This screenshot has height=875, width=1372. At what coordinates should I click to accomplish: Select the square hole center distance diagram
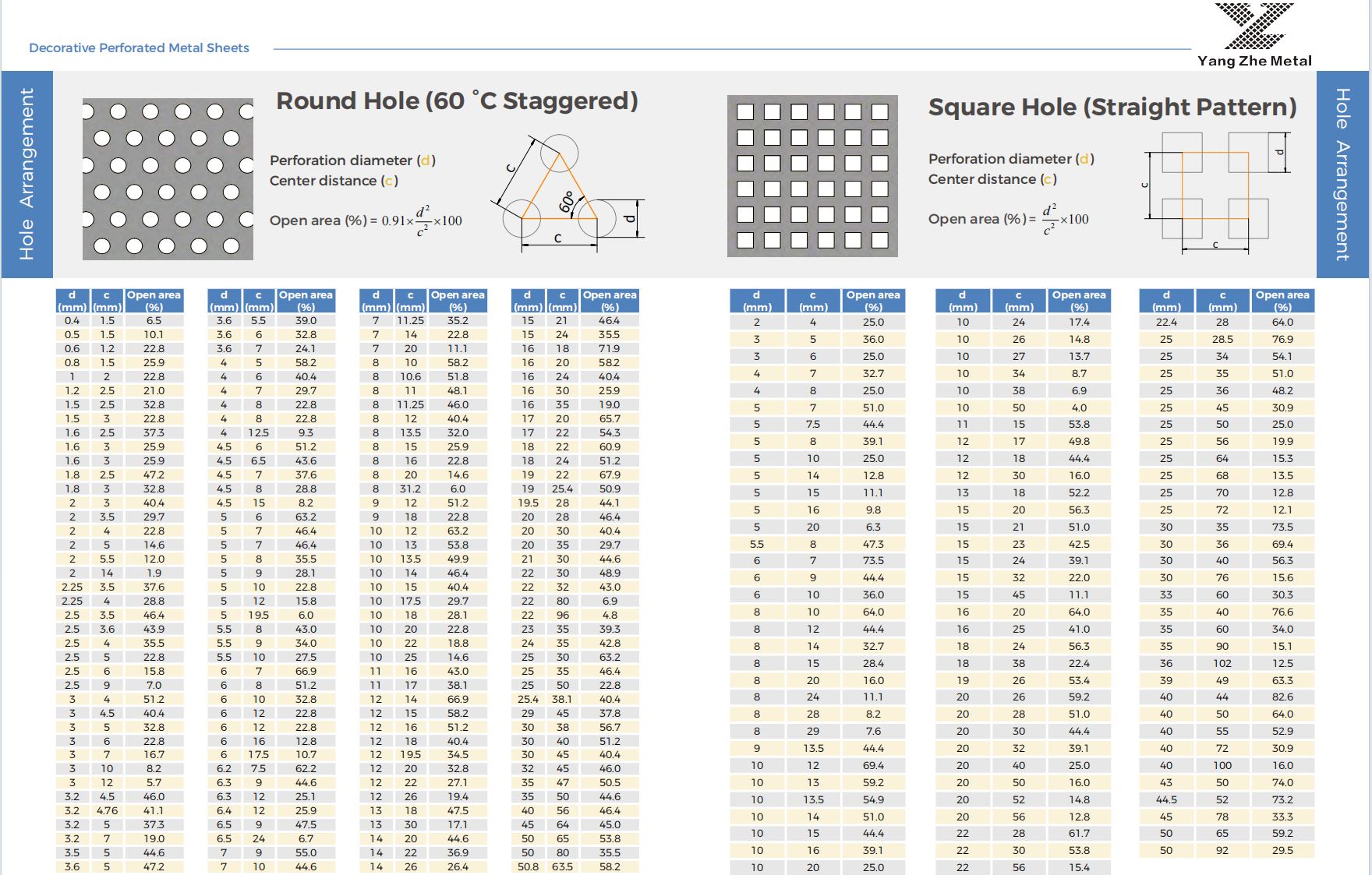point(1216,192)
